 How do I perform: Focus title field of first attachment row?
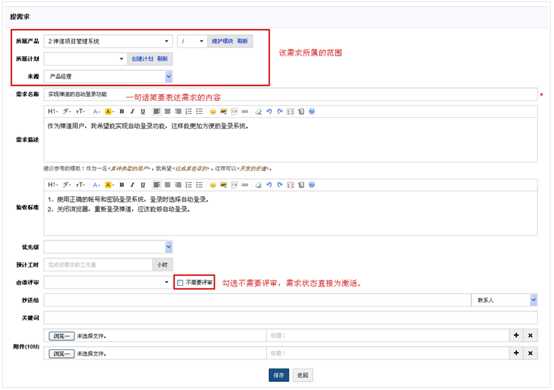(388, 335)
